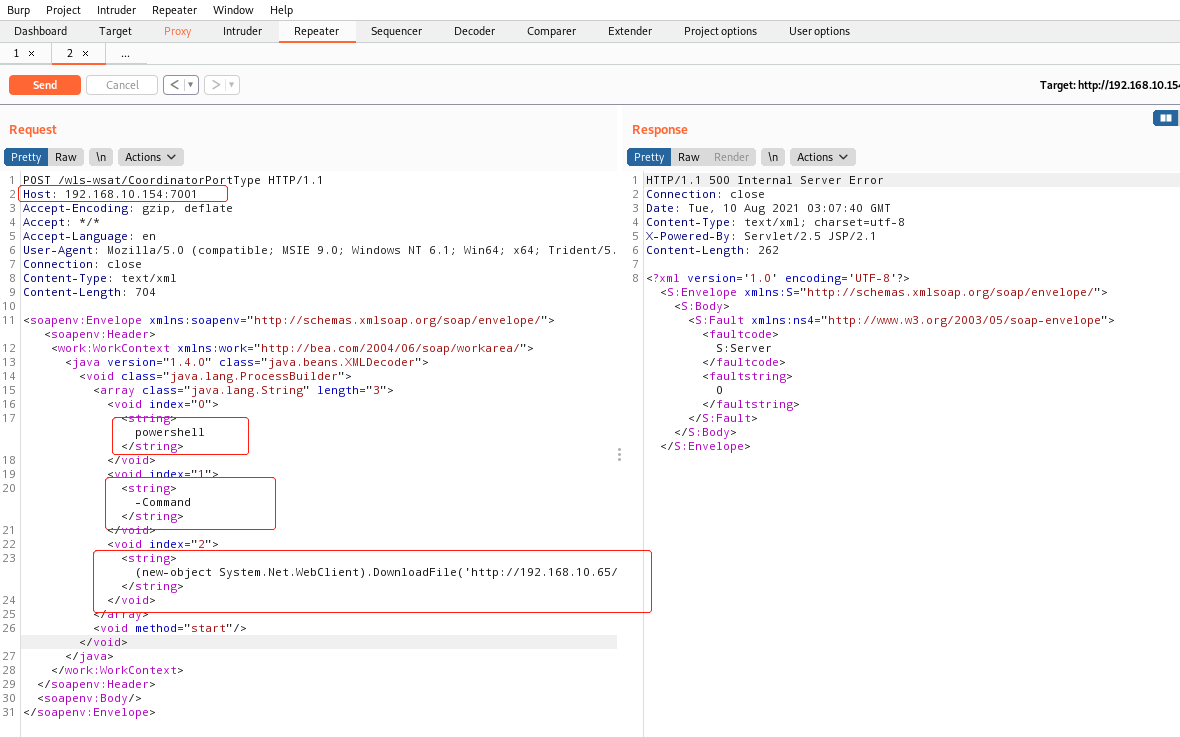Switch to the Proxy tab

click(178, 31)
